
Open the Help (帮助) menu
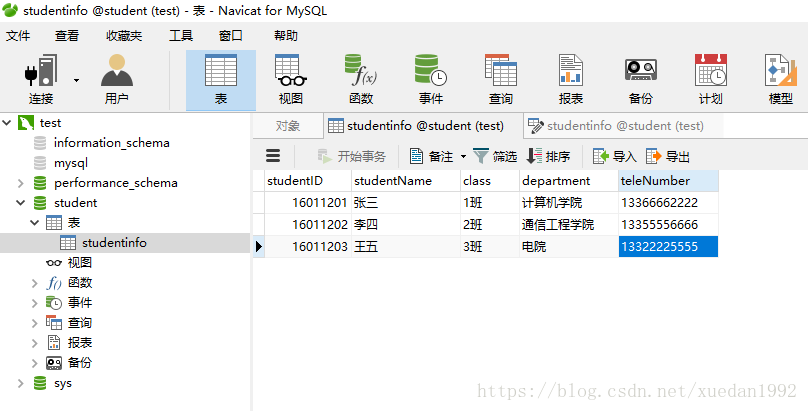tap(285, 36)
